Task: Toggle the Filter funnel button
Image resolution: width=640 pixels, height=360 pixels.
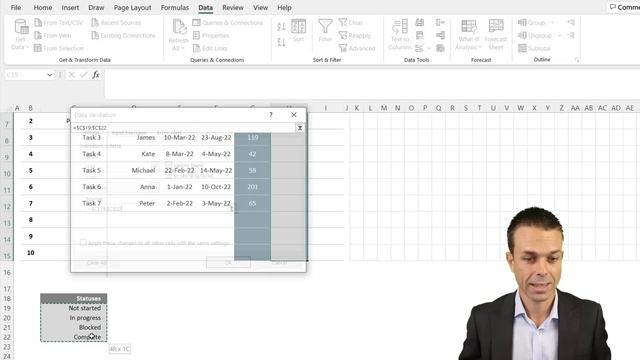Action: point(325,31)
